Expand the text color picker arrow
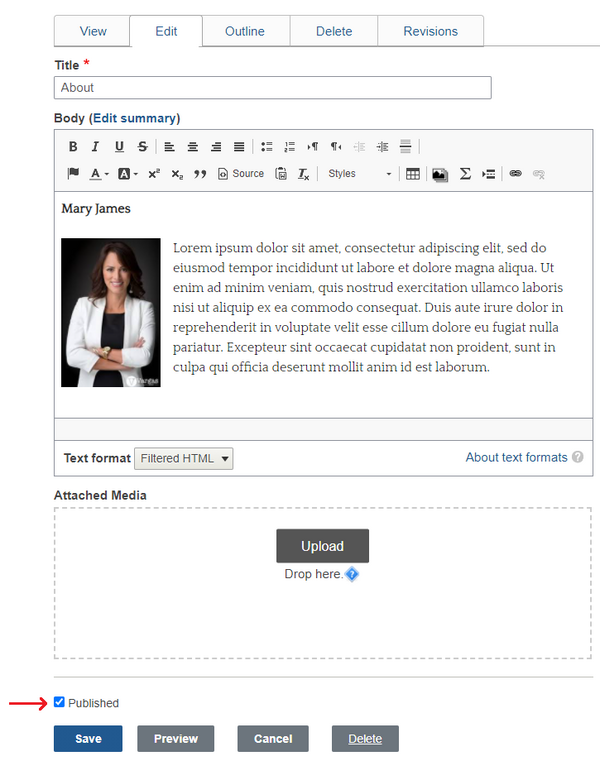Image resolution: width=600 pixels, height=761 pixels. click(x=107, y=174)
